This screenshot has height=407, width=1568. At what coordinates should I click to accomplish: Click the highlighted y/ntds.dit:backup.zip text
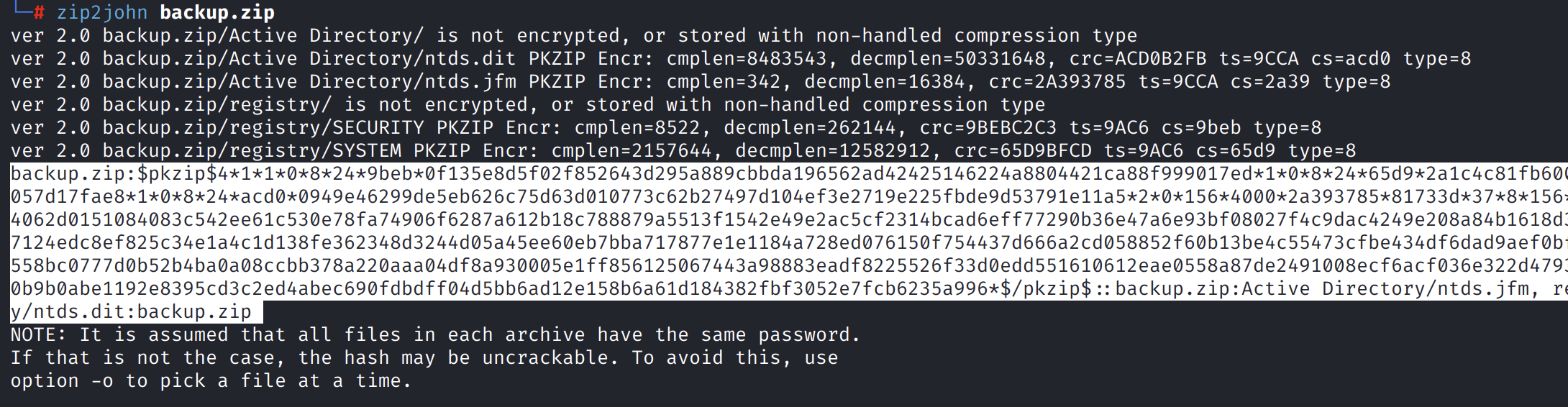point(131,311)
